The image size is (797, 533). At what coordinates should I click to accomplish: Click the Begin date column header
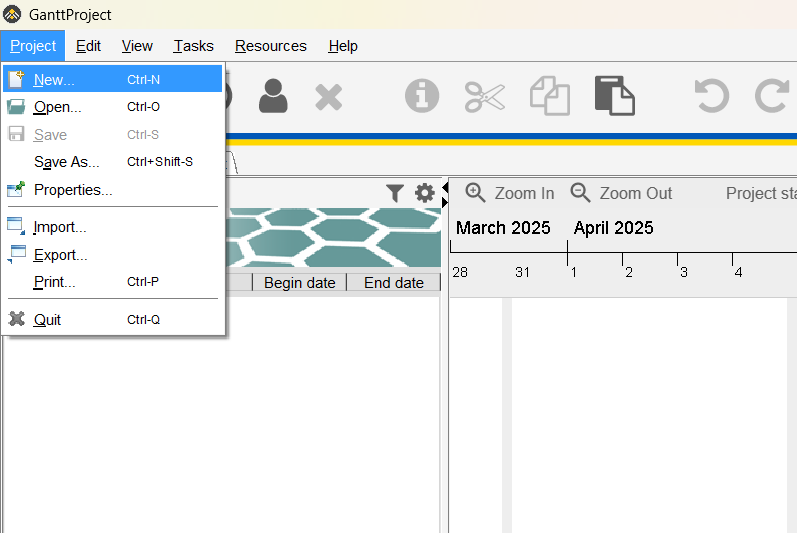pos(299,283)
